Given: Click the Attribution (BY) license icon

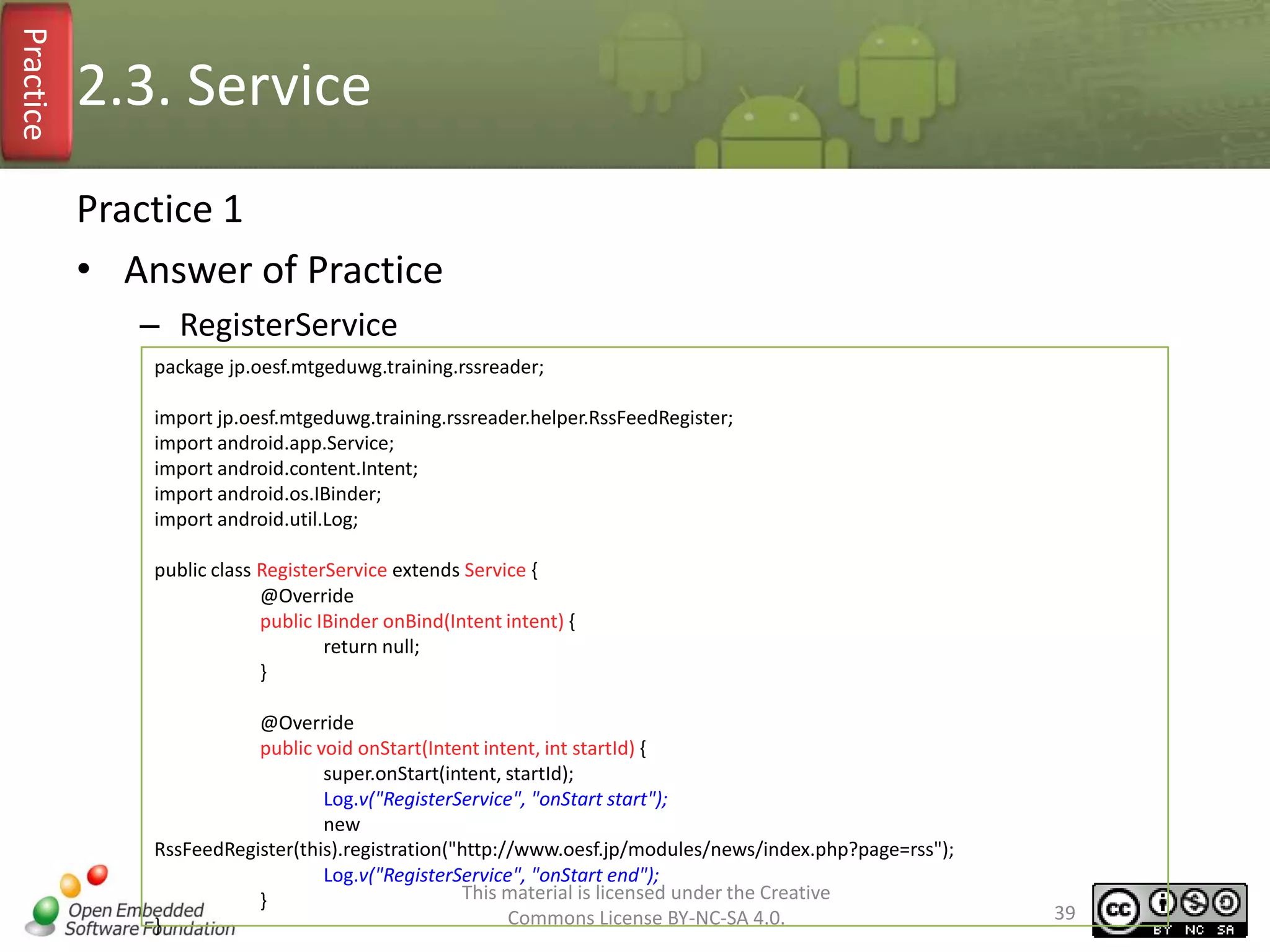Looking at the screenshot, I should tap(1161, 904).
